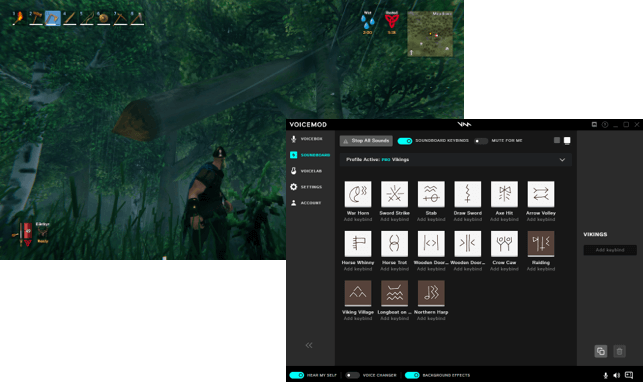Trigger the Sword Strike sound
This screenshot has width=643, height=382.
coord(394,194)
